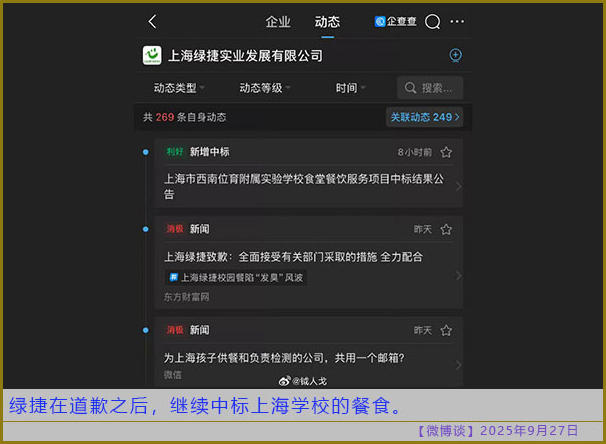Click the 搜索 input field
The image size is (606, 444).
[x=430, y=88]
